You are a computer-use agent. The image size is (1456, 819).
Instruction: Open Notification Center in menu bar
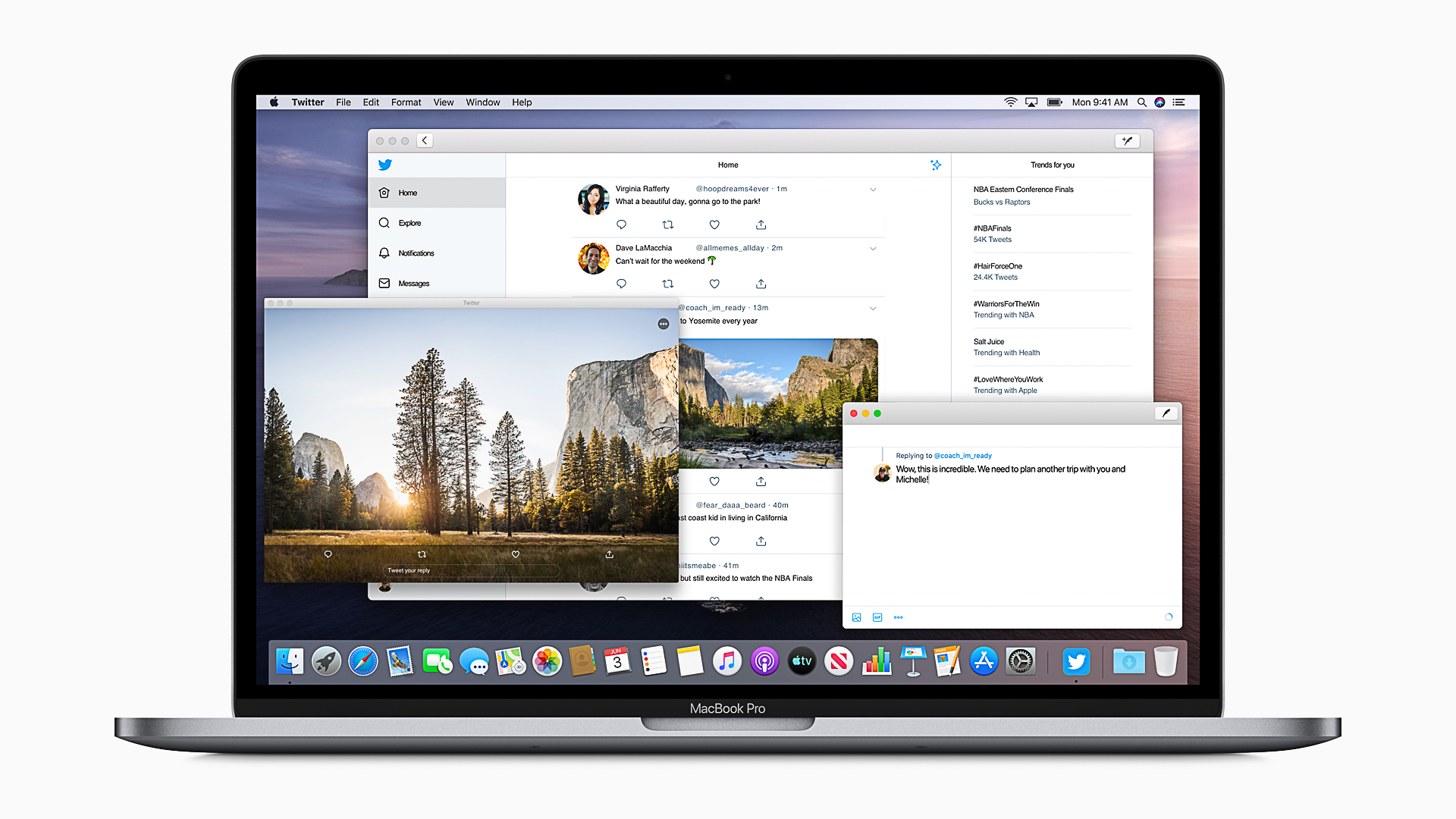[x=1178, y=102]
